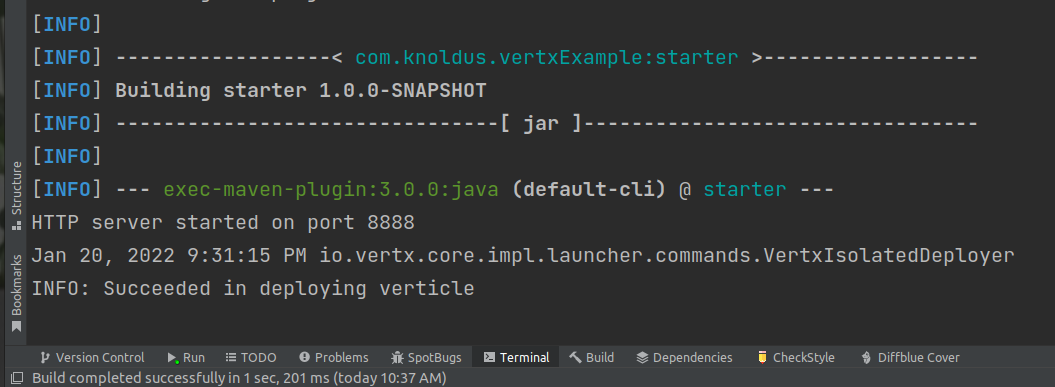Select the Terminal tab
Image resolution: width=1055 pixels, height=387 pixels.
[x=516, y=357]
